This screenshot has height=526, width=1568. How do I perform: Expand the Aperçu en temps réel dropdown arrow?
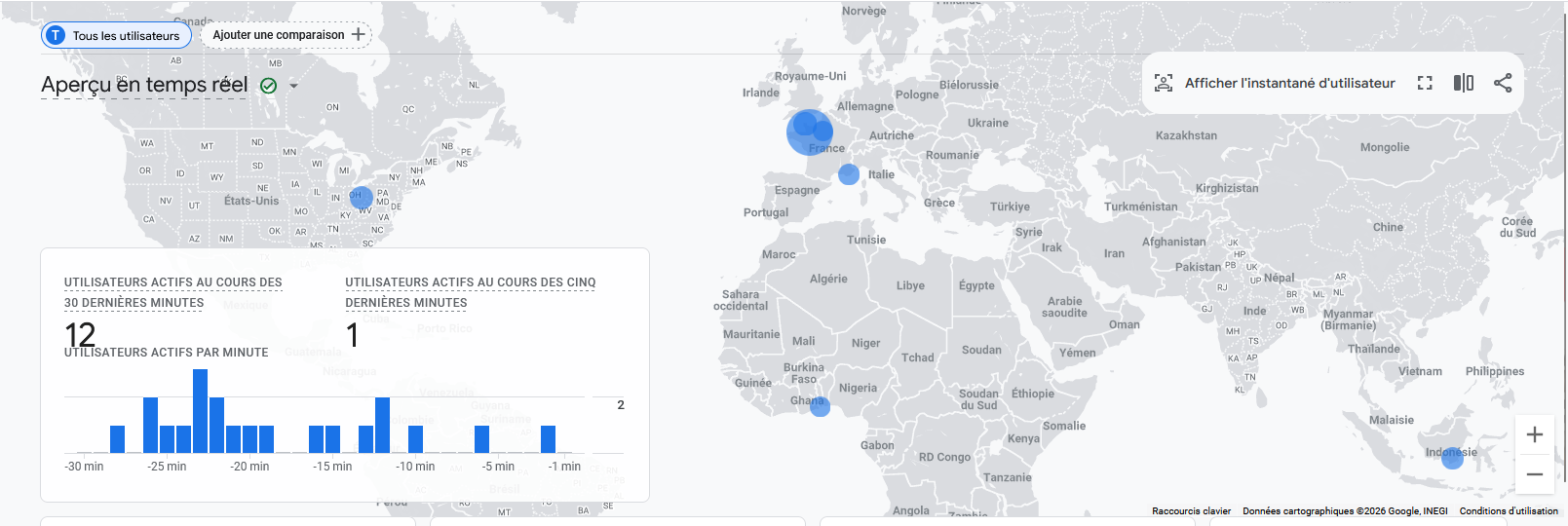293,86
